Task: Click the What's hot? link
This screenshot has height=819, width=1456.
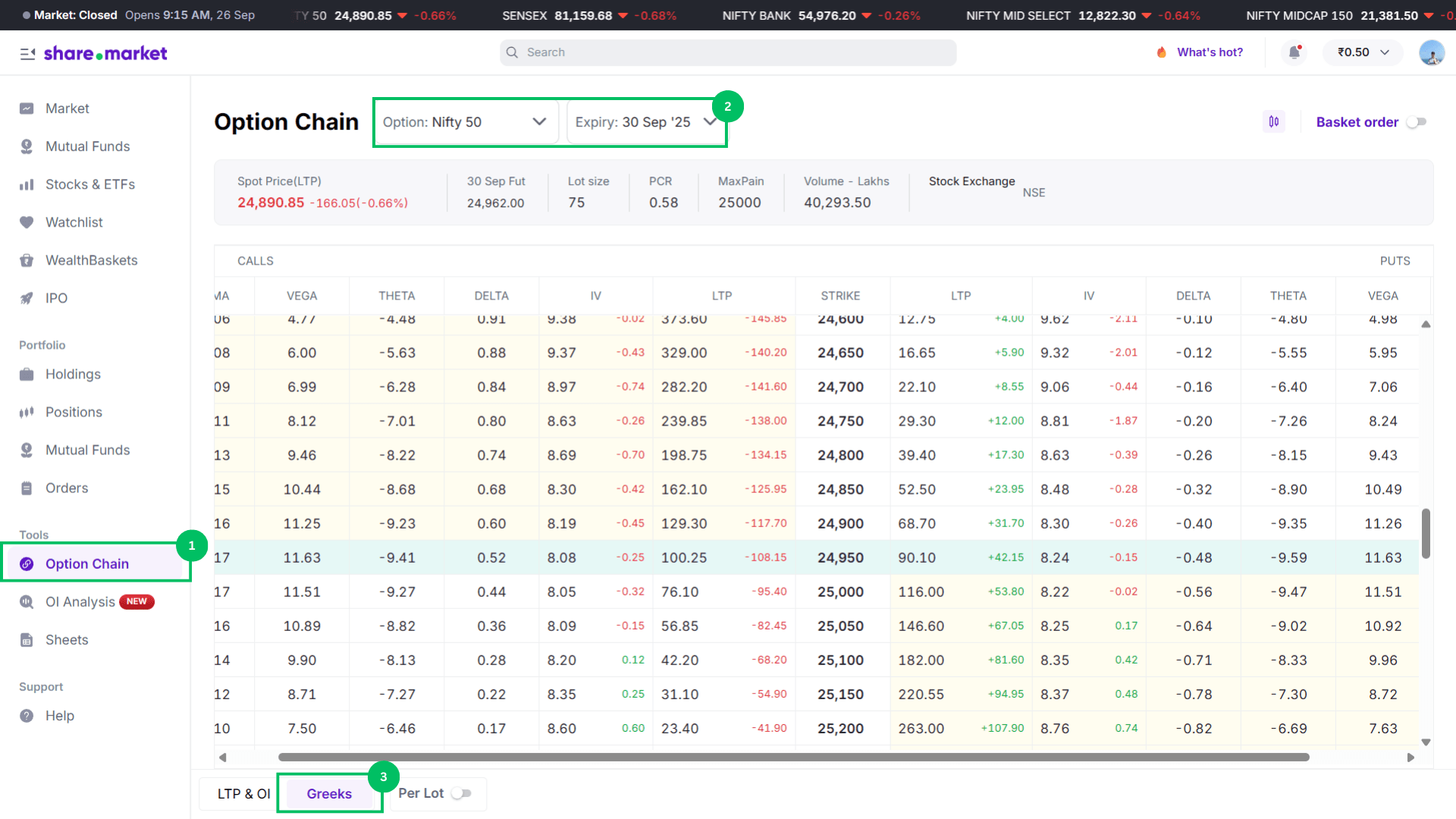Action: pos(1209,52)
